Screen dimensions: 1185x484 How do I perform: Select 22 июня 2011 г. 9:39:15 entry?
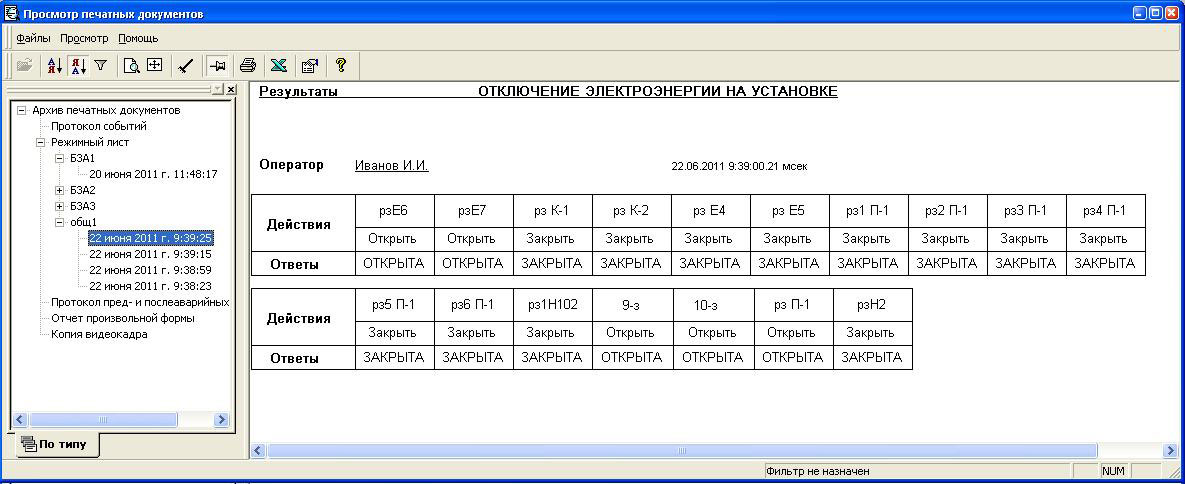[x=150, y=254]
